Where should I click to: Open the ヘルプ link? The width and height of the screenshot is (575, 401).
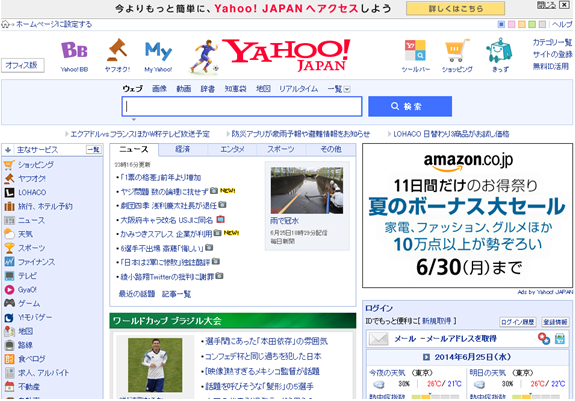(562, 25)
